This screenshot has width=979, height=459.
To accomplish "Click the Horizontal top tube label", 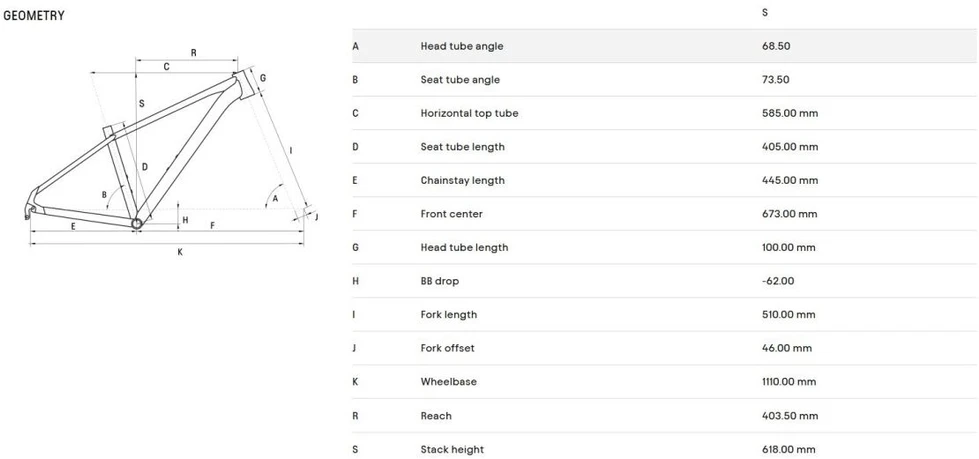I will 469,113.
